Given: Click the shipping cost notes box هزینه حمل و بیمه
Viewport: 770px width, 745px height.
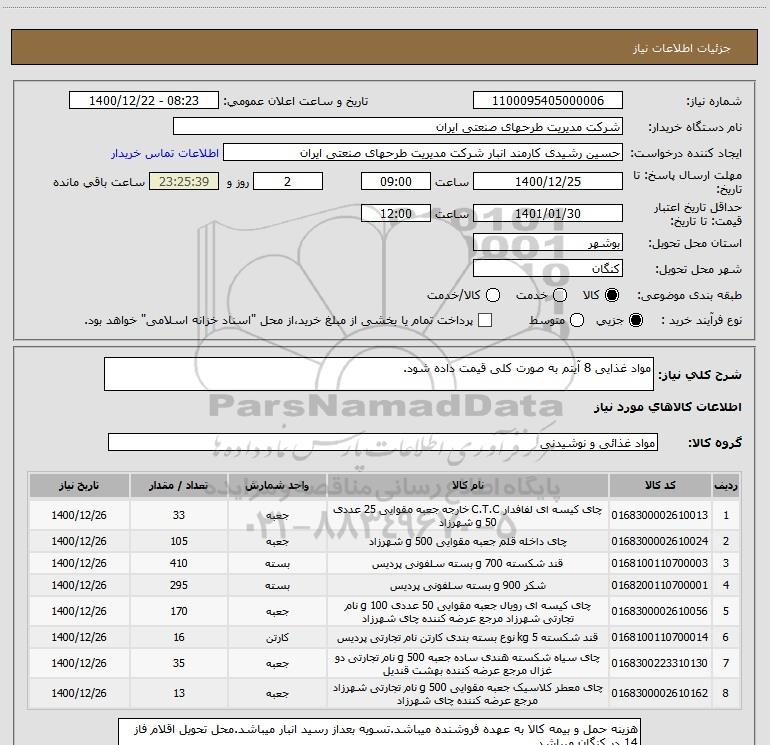Looking at the screenshot, I should (379, 732).
